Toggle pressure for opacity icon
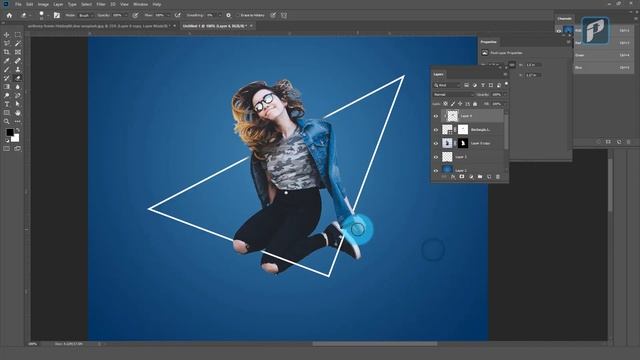640x360 pixels. coord(135,15)
